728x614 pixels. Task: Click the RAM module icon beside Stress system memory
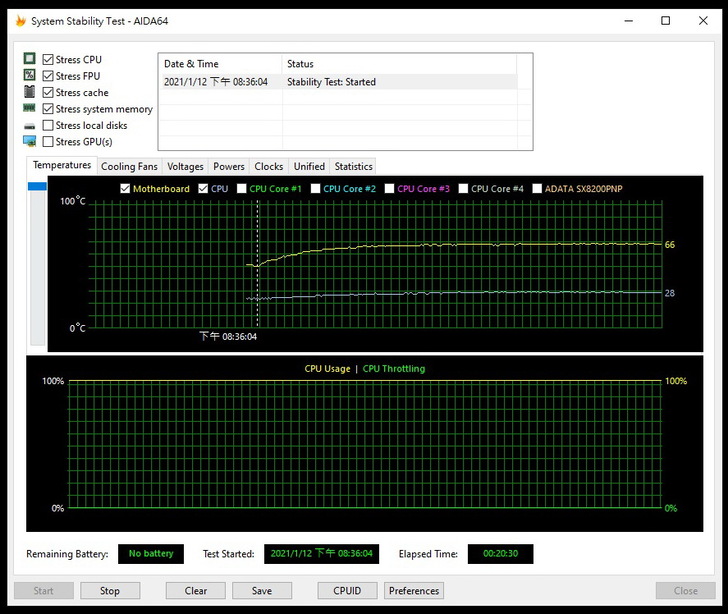(x=30, y=109)
